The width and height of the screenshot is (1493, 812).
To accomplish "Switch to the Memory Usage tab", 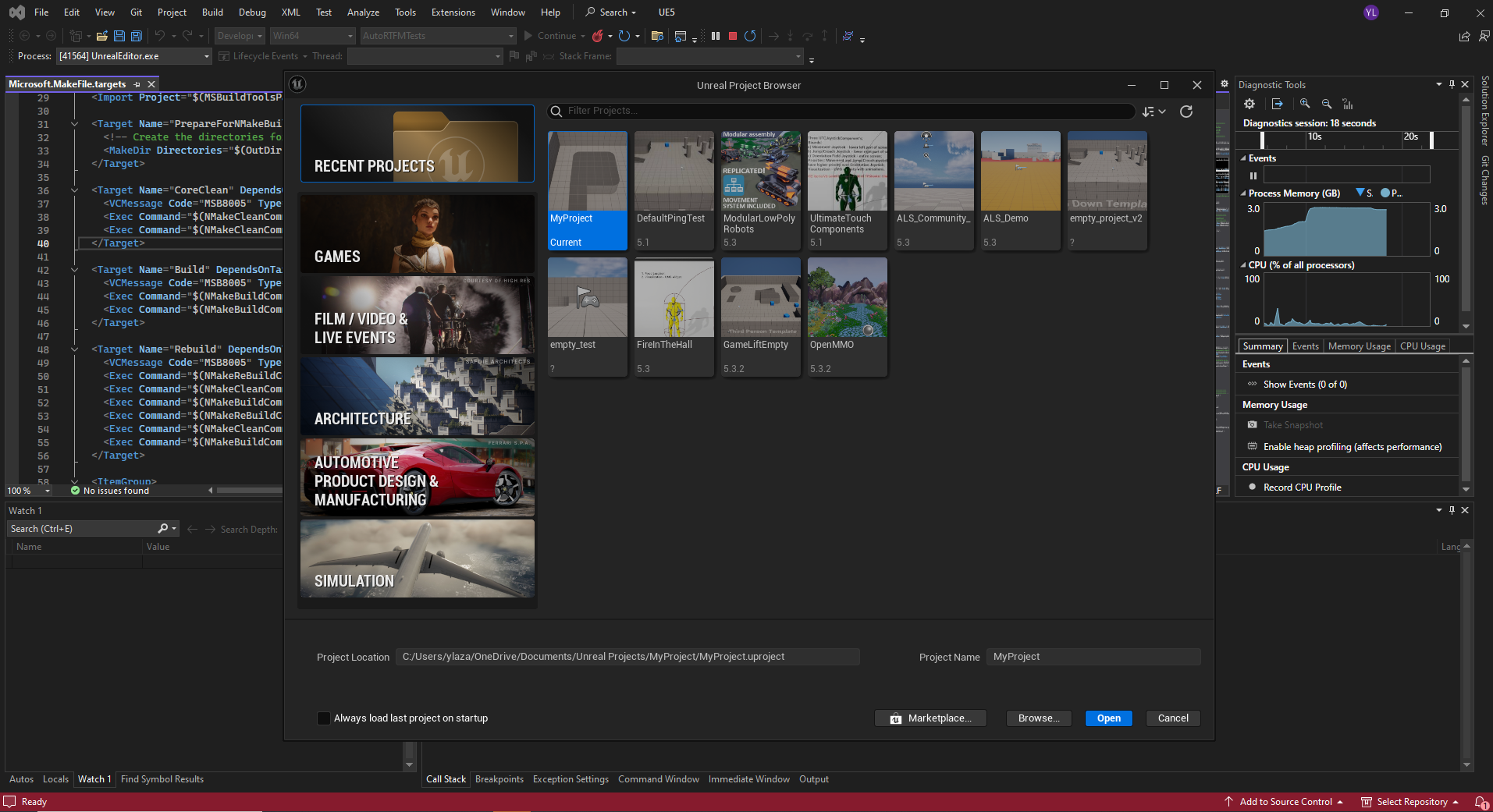I will [1359, 346].
